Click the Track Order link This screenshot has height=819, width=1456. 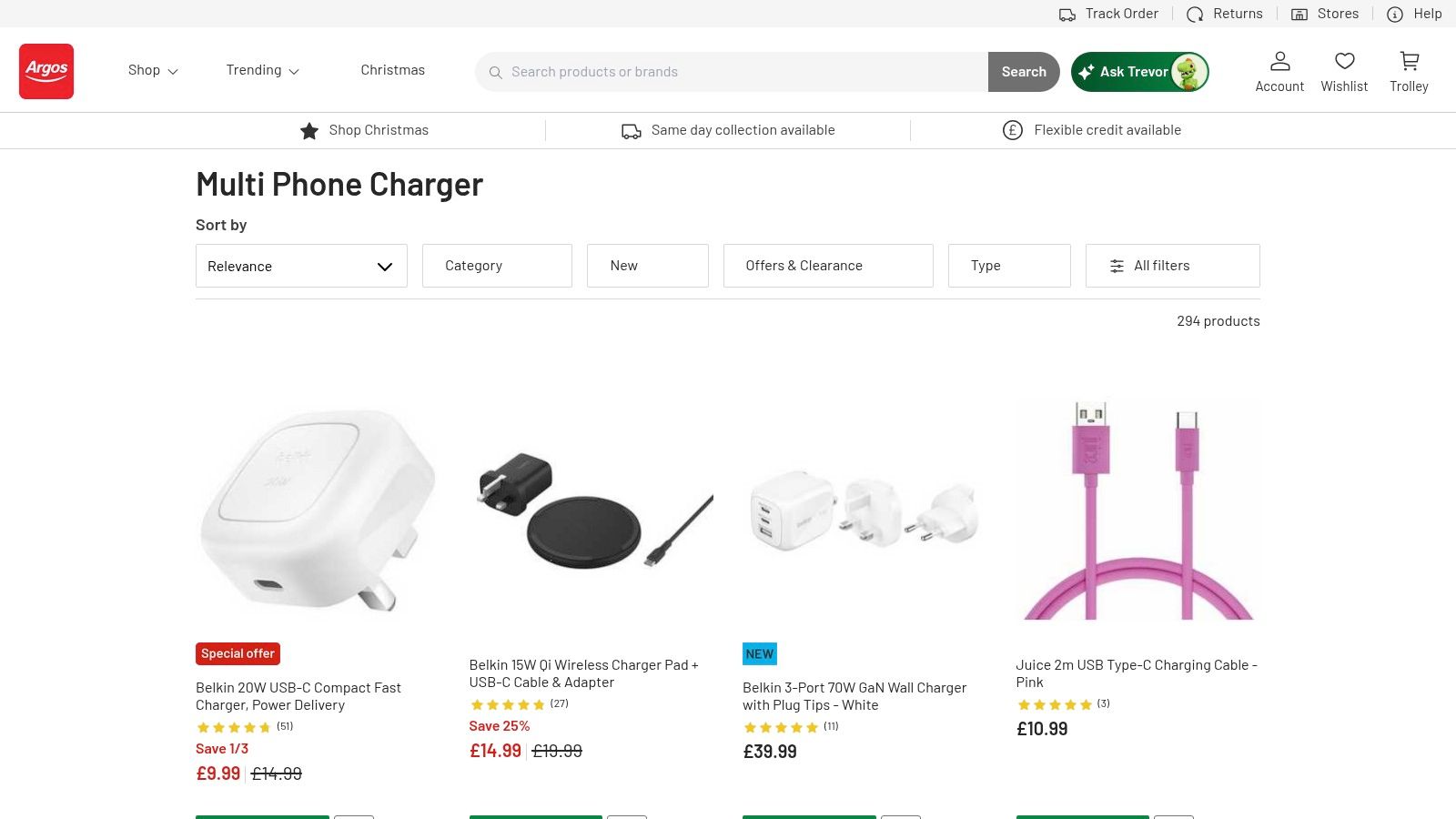tap(1108, 14)
